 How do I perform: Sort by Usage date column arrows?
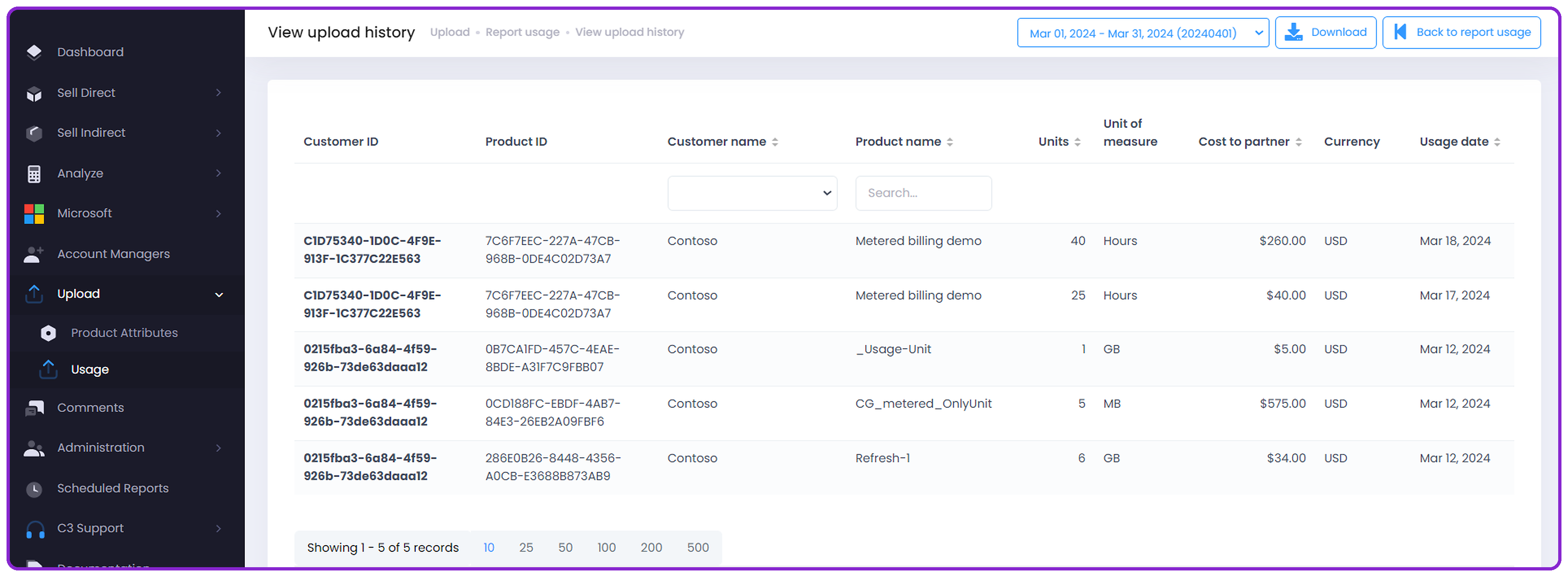1497,142
